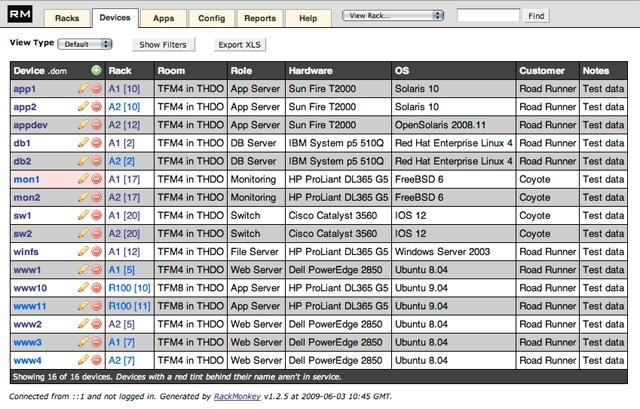Edit device app1 with pencil icon

[83, 89]
